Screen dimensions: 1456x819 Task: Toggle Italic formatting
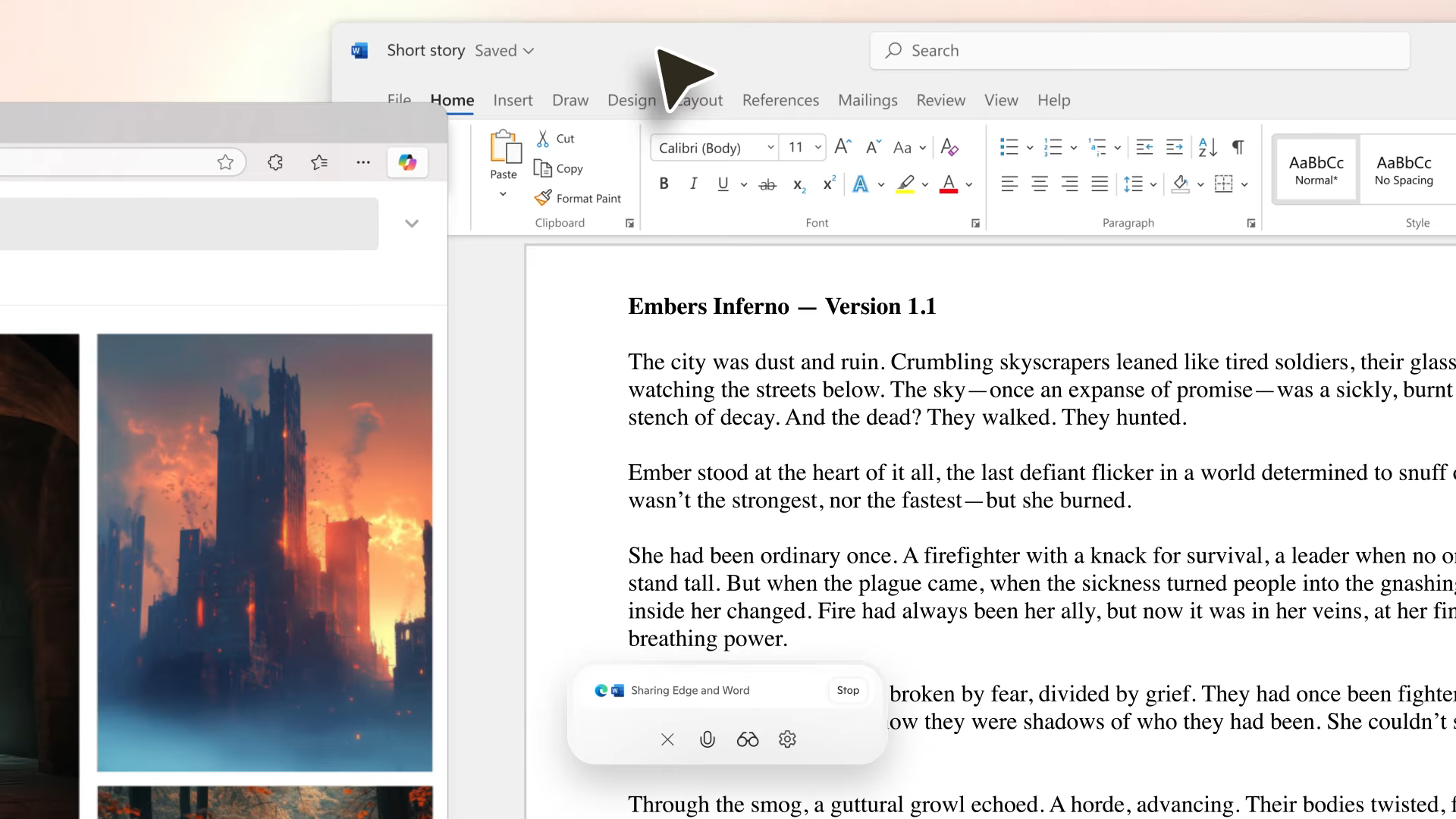pos(693,184)
